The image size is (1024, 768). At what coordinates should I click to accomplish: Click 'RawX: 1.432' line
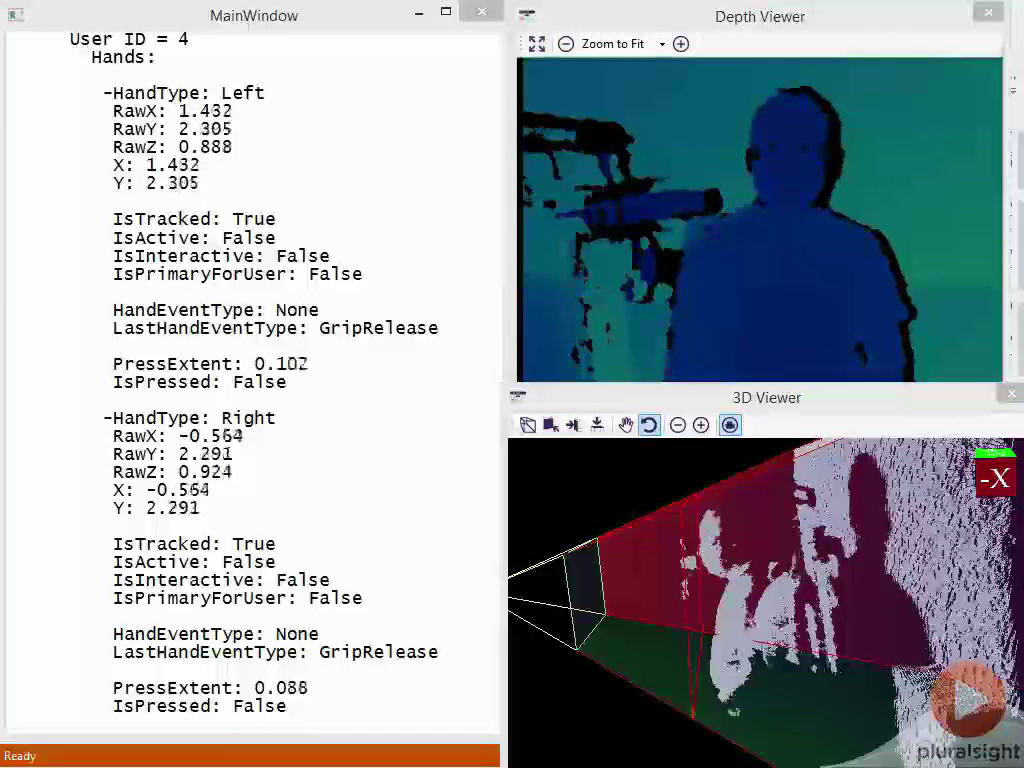(172, 111)
